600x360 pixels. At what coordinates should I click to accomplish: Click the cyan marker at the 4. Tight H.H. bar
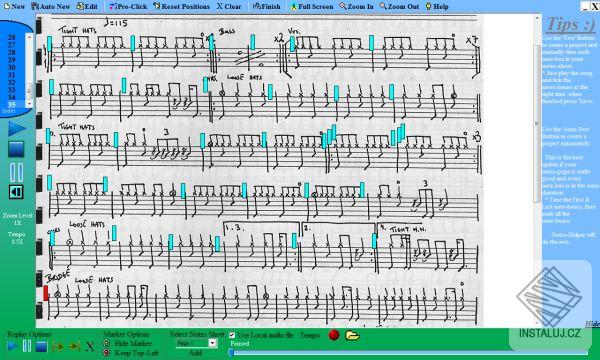[x=374, y=241]
